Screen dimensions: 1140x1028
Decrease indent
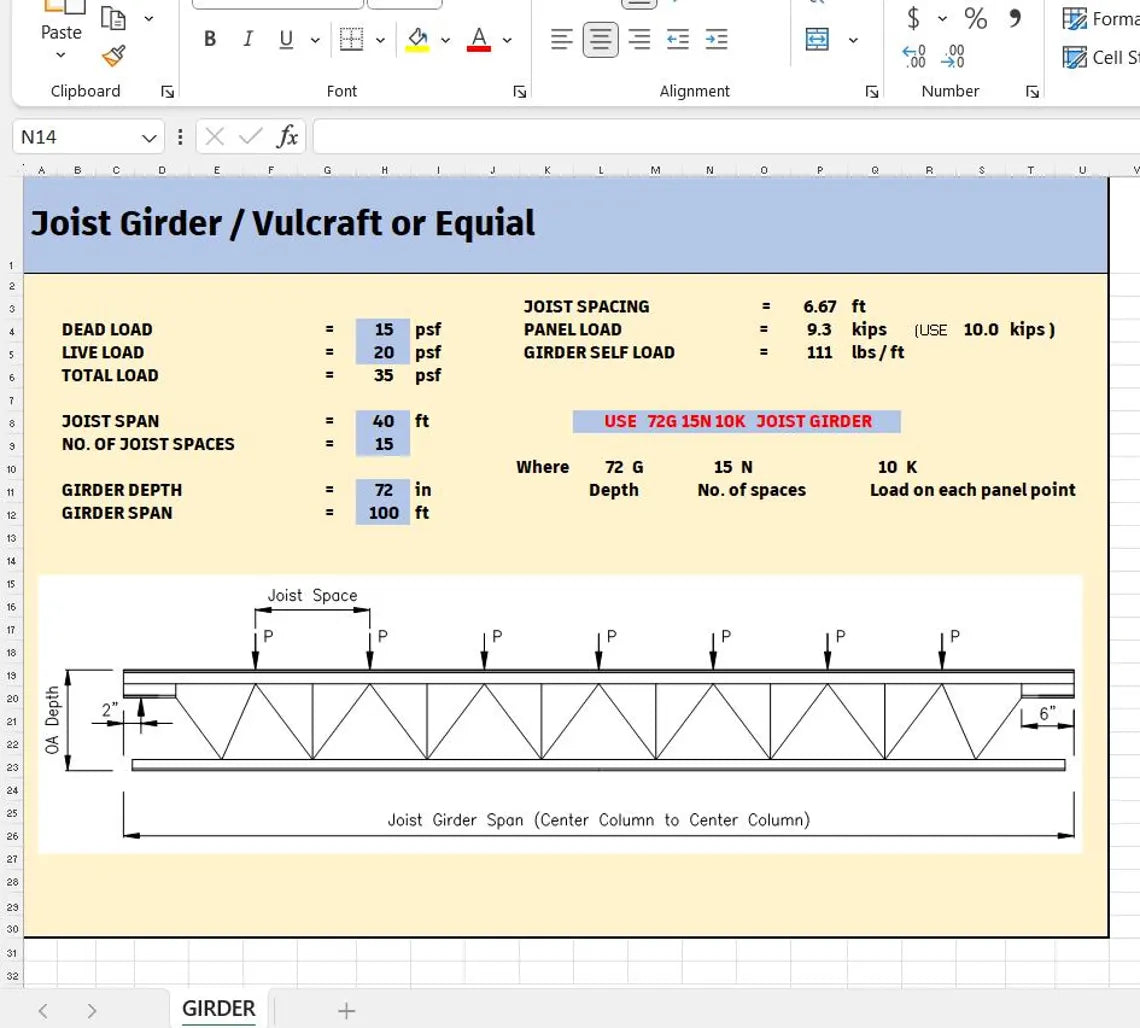pos(678,39)
